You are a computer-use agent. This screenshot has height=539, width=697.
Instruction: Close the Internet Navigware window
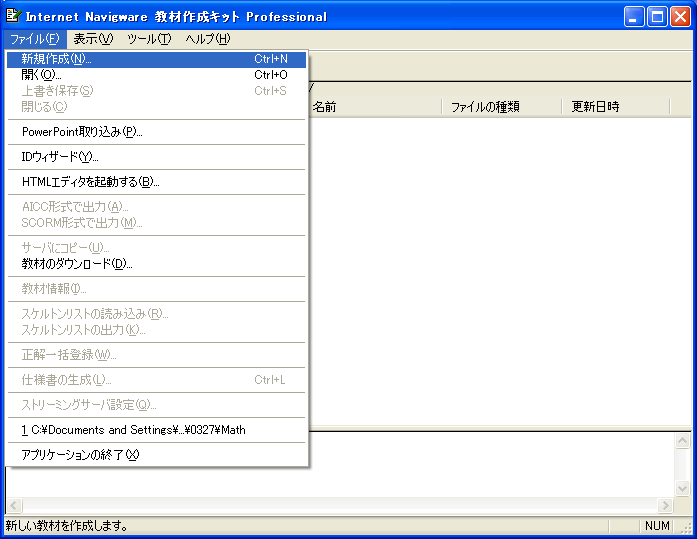(680, 17)
